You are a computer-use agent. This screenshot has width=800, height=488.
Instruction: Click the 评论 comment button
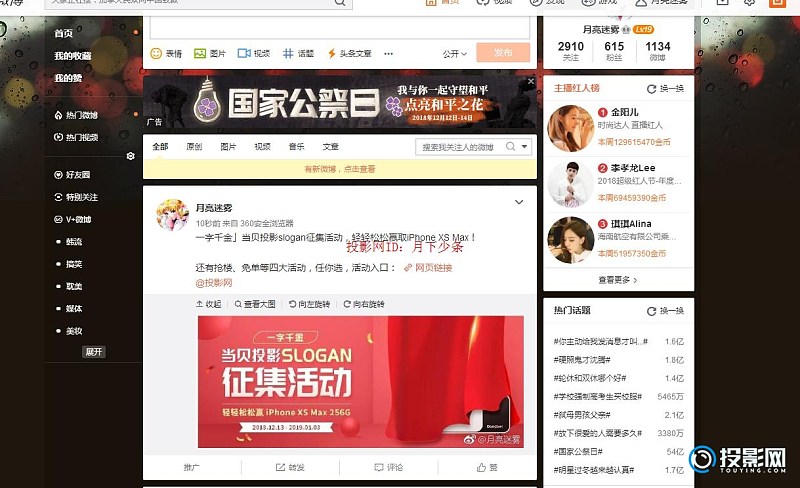pos(388,467)
